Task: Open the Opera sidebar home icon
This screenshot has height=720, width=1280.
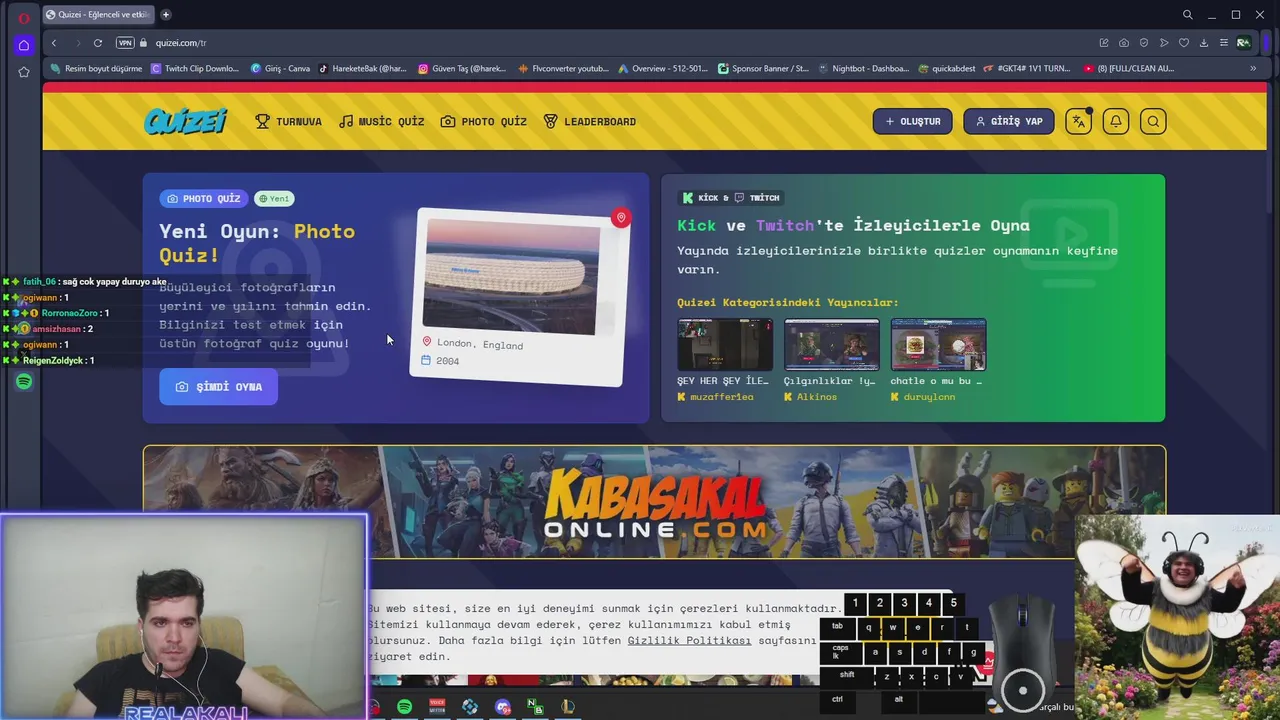Action: point(24,45)
